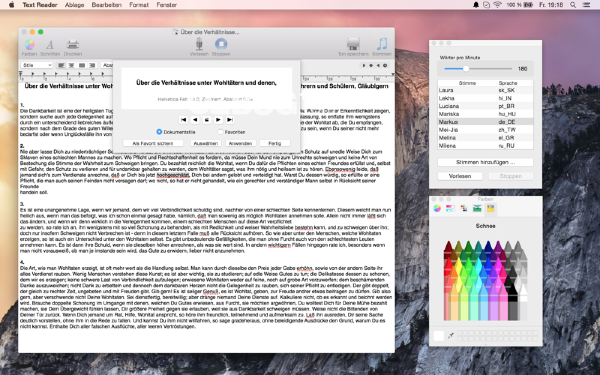
Task: Adjust the Wörter pro Minute slider
Action: [x=466, y=69]
